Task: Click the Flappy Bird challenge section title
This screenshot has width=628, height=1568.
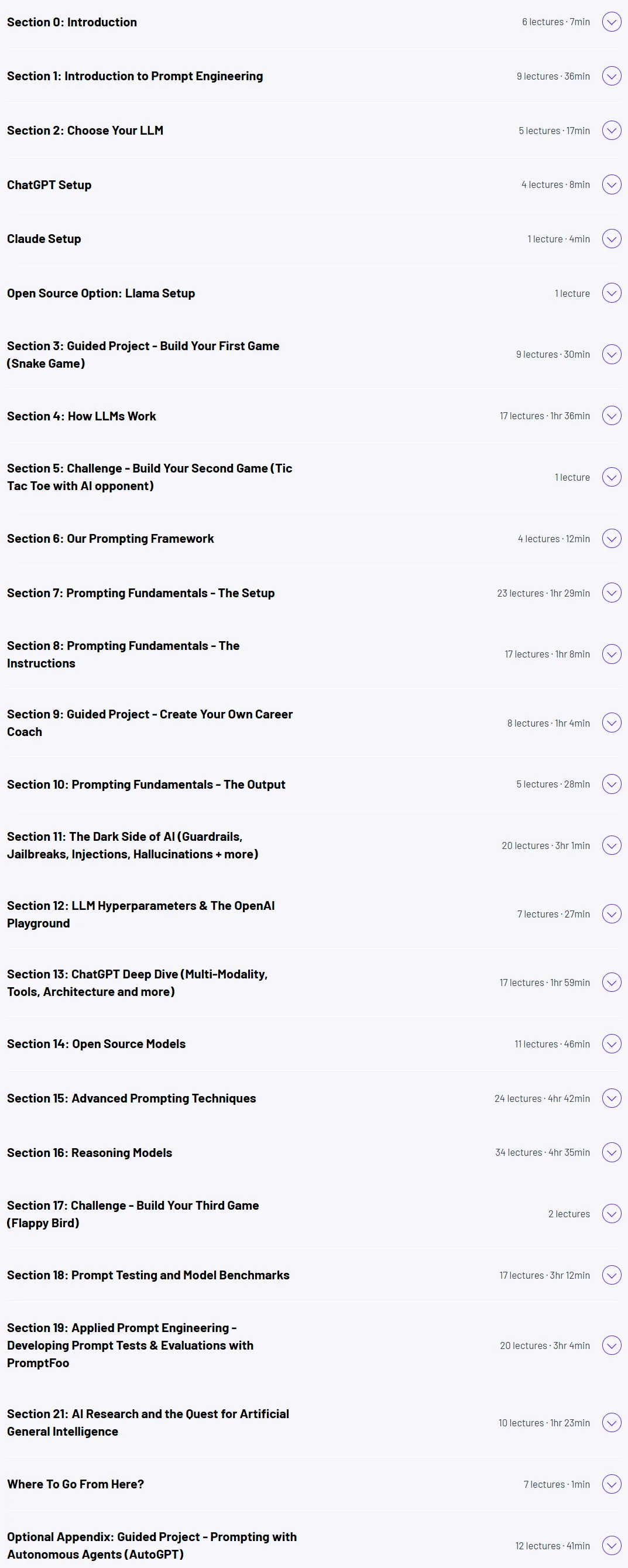Action: (x=133, y=1214)
